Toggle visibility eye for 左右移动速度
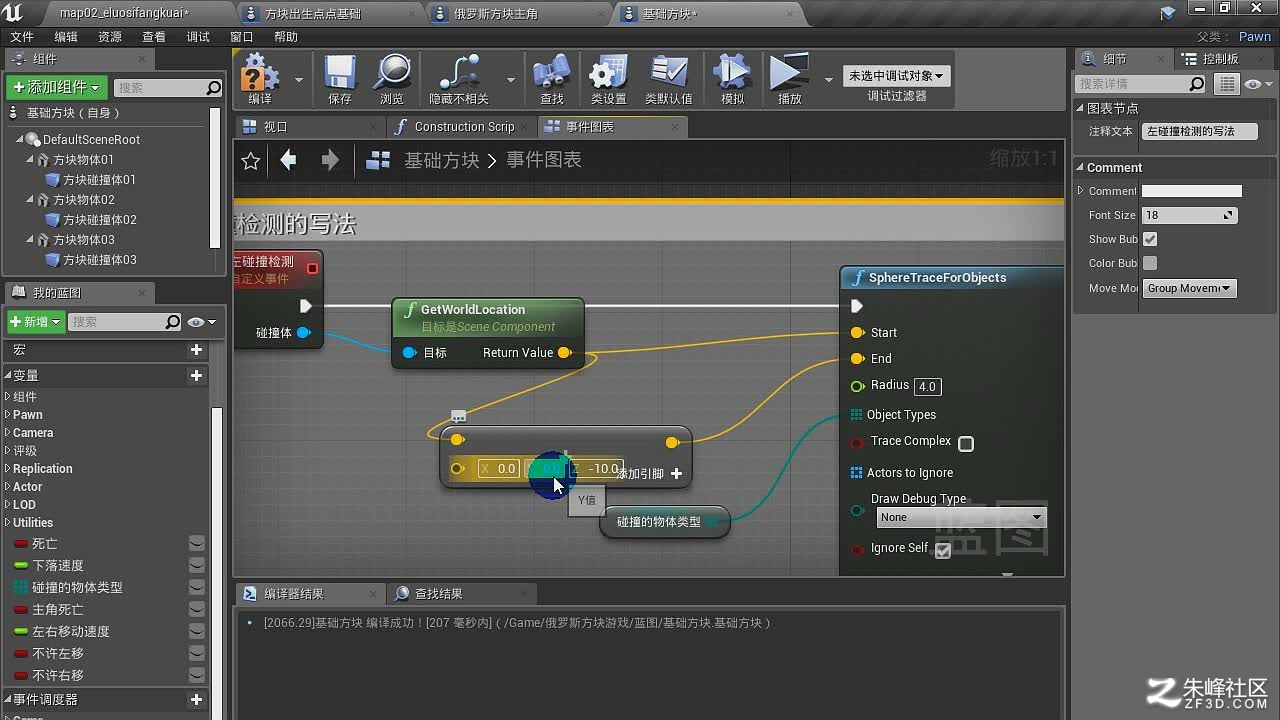This screenshot has width=1280, height=720. click(x=197, y=631)
